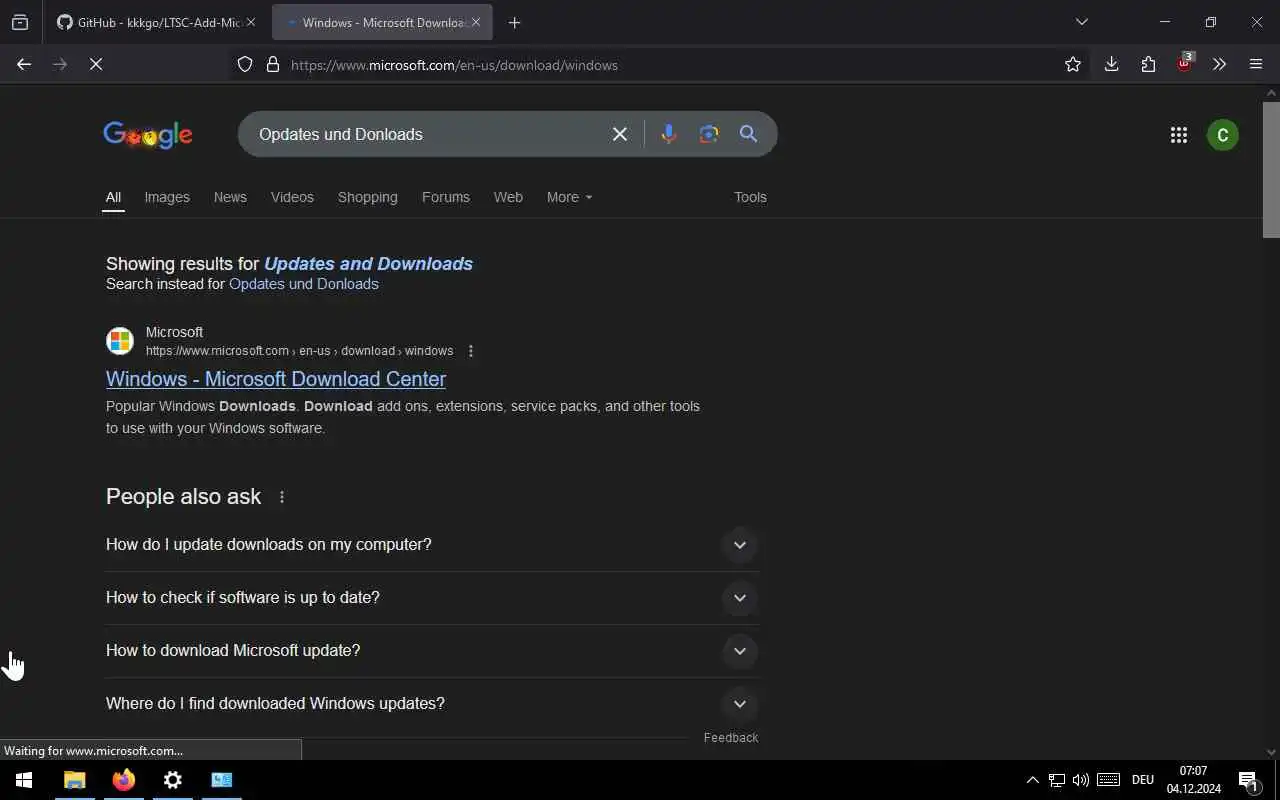
Task: Switch to Forums results
Action: 446,197
